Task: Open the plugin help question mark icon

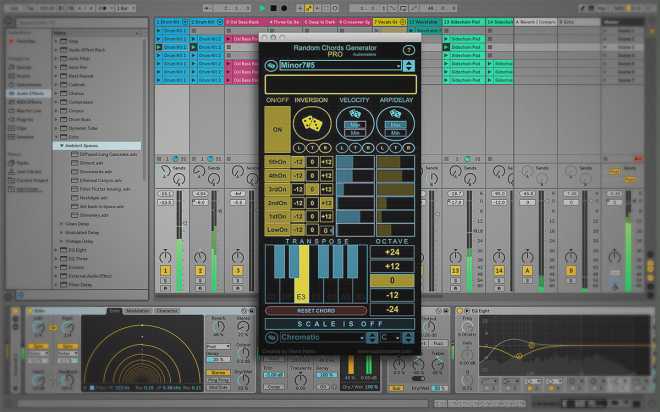Action: click(408, 50)
